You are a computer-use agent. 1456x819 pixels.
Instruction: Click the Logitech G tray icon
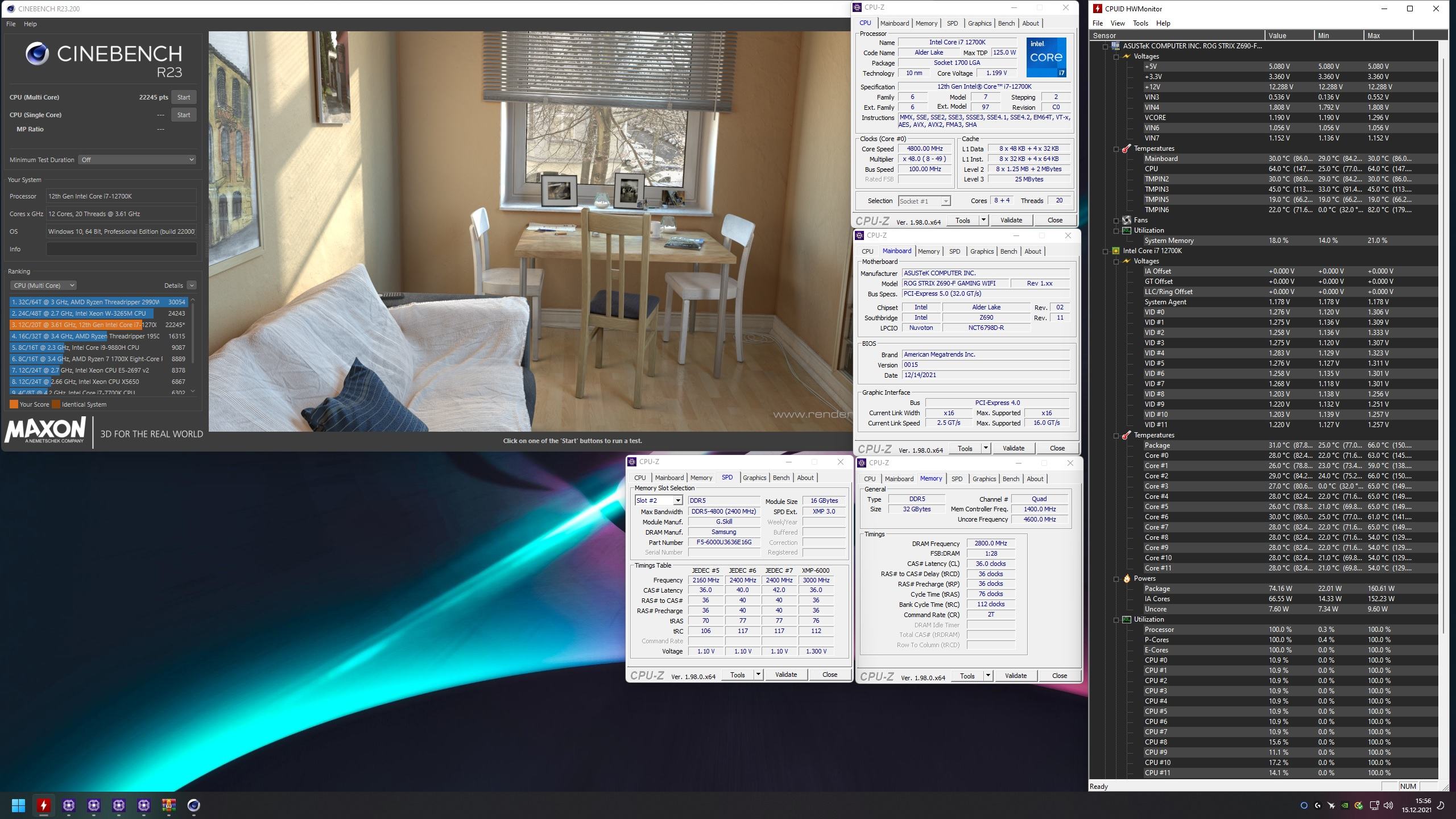1318,805
